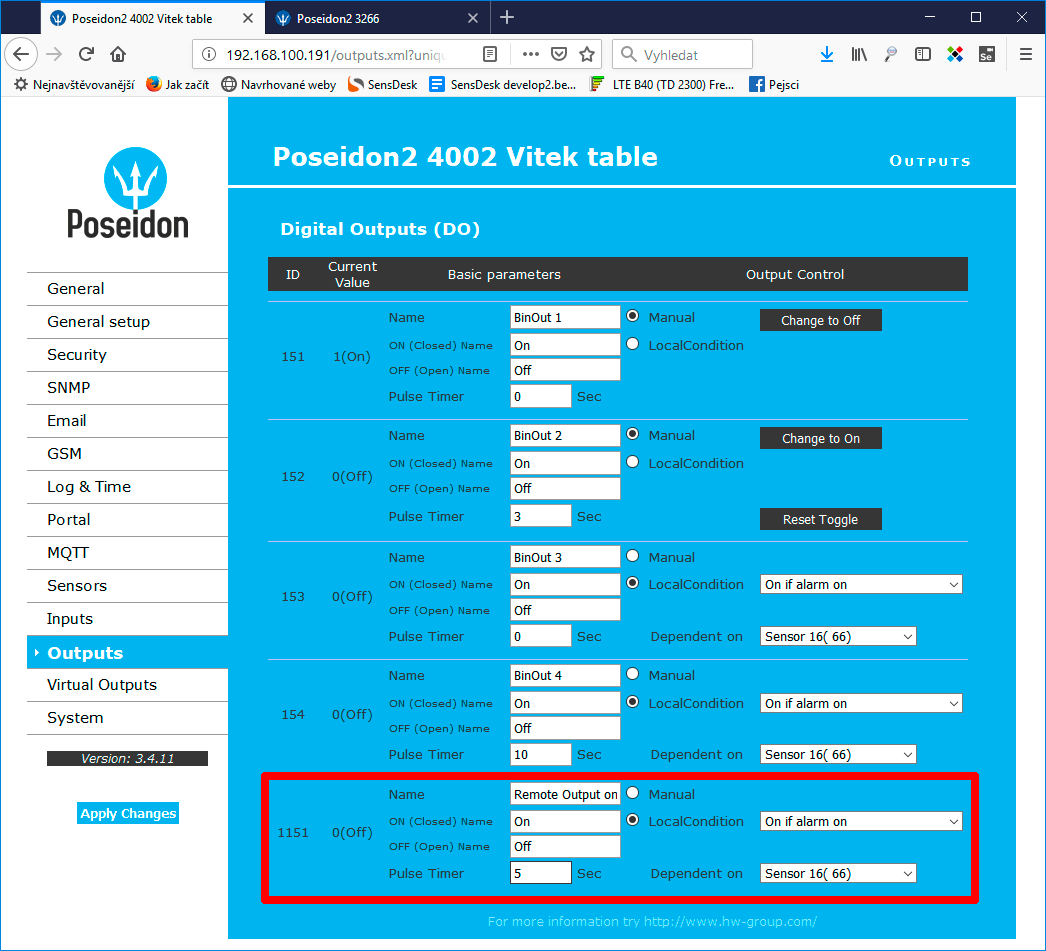Show site information icon in the address bar
Image resolution: width=1046 pixels, height=951 pixels.
point(209,55)
